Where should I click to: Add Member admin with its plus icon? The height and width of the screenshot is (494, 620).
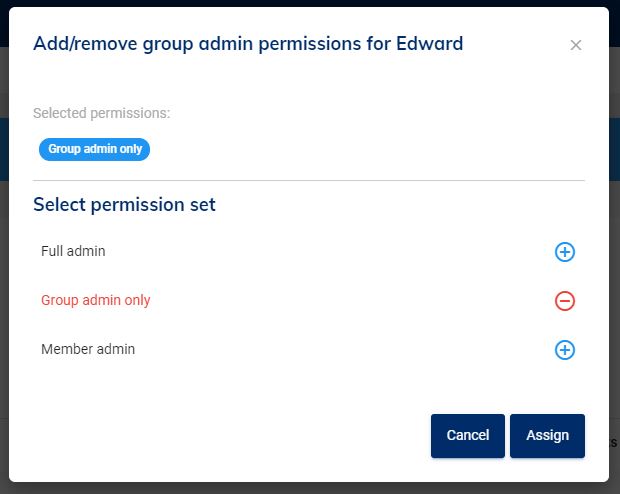point(564,350)
